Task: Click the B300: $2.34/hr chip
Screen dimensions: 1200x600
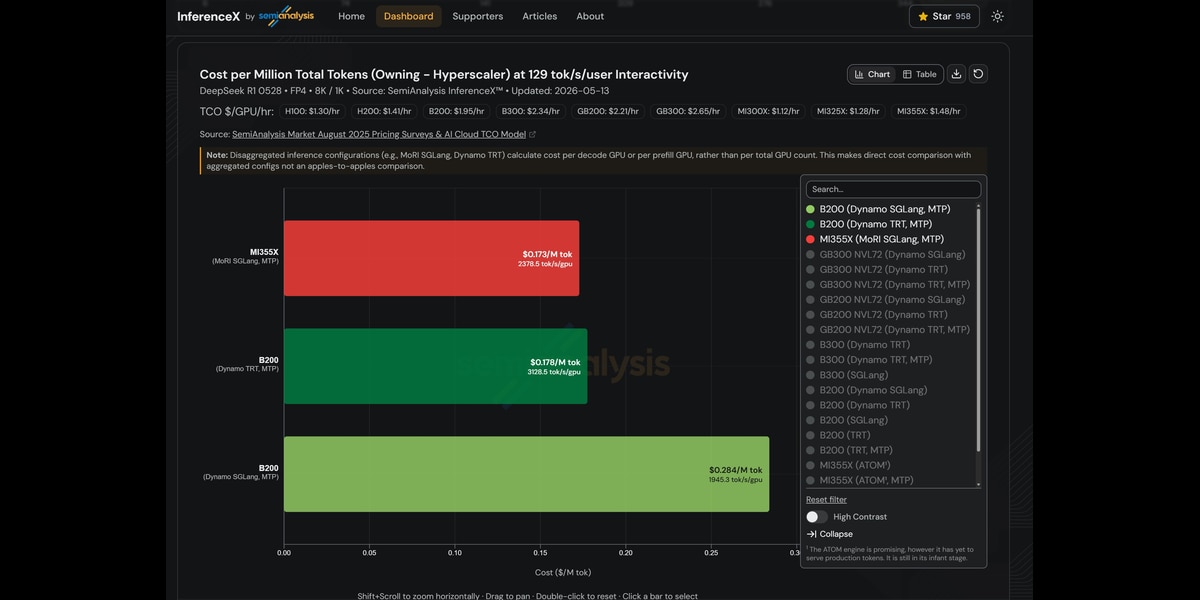Action: coord(530,112)
